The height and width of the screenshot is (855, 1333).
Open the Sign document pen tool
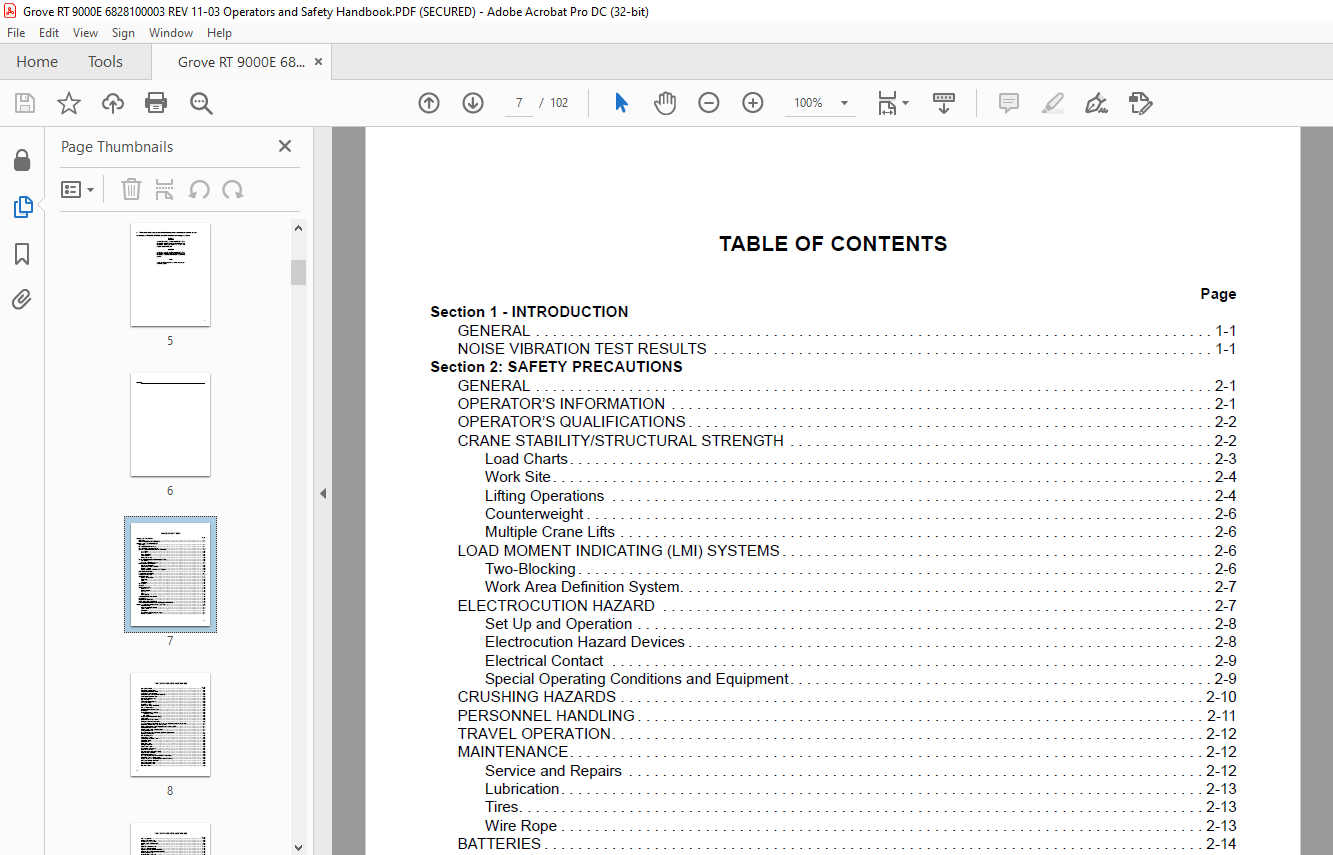click(1096, 103)
